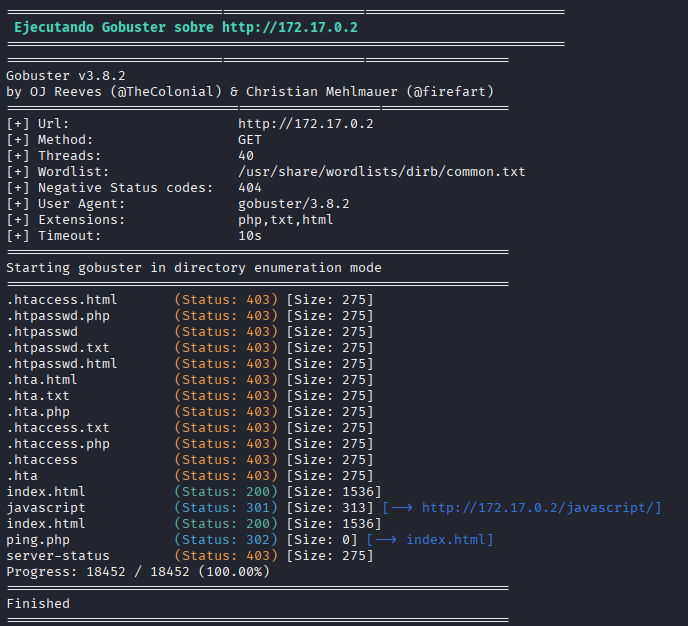Click the Finished status text
The width and height of the screenshot is (688, 626).
[x=38, y=604]
